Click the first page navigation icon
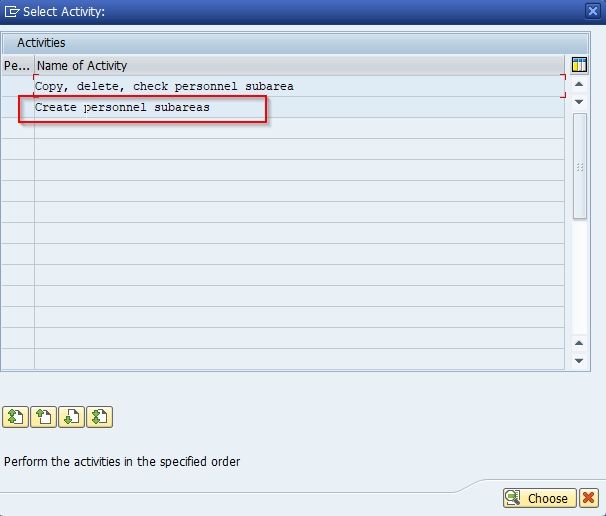606x516 pixels. pyautogui.click(x=15, y=417)
